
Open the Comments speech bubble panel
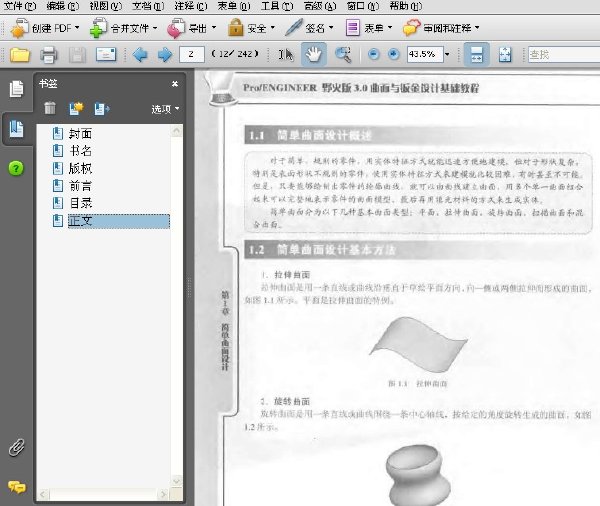pos(17,487)
